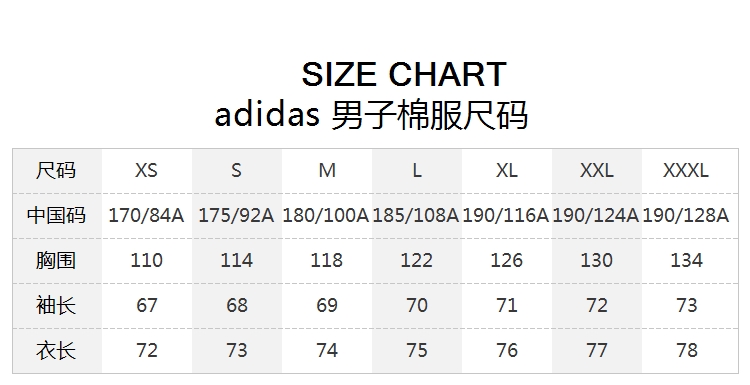Viewport: 750px width, 385px height.
Task: Click chest value 122 under L
Action: [416, 260]
